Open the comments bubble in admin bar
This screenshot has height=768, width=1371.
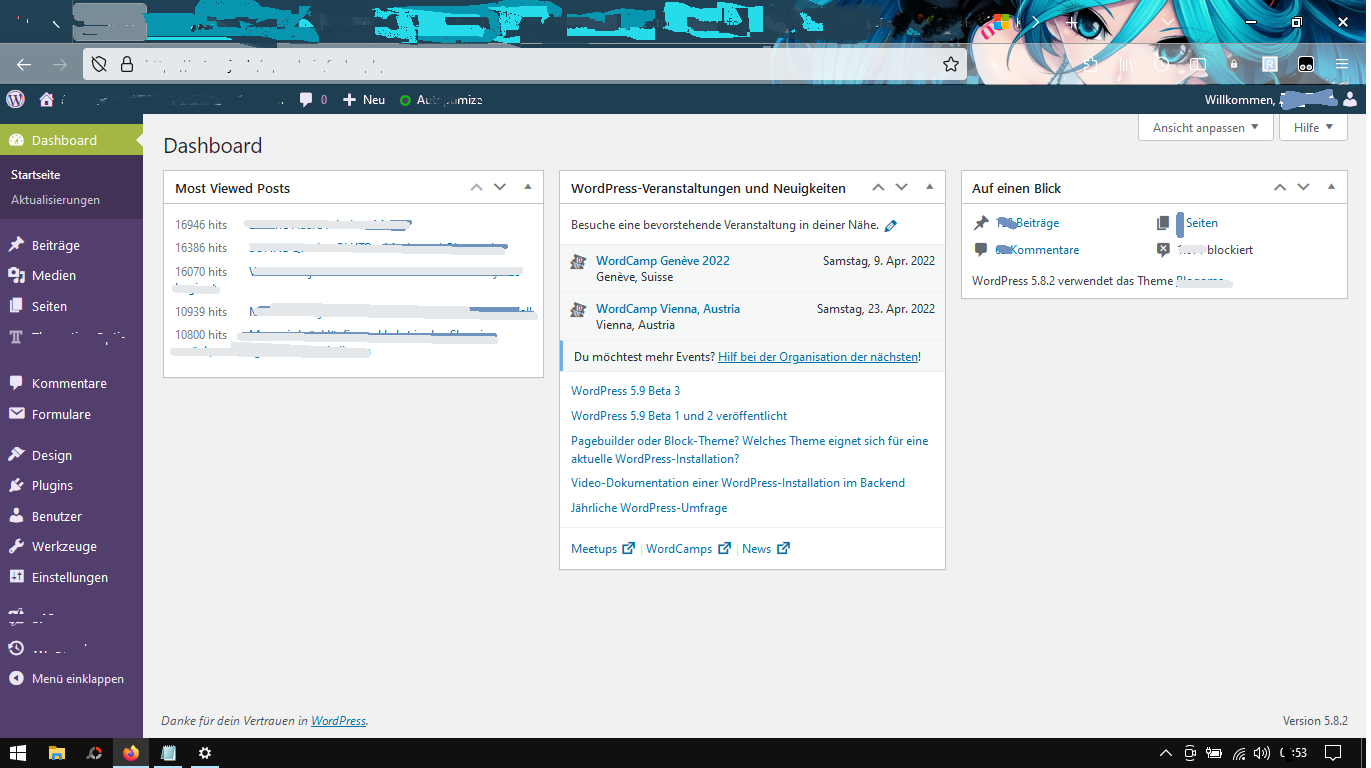313,100
